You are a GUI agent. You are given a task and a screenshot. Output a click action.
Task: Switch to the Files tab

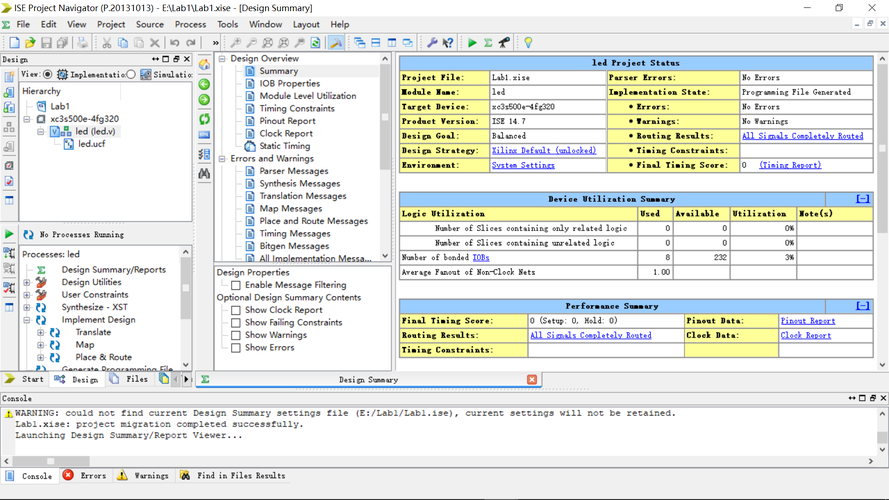tap(130, 379)
